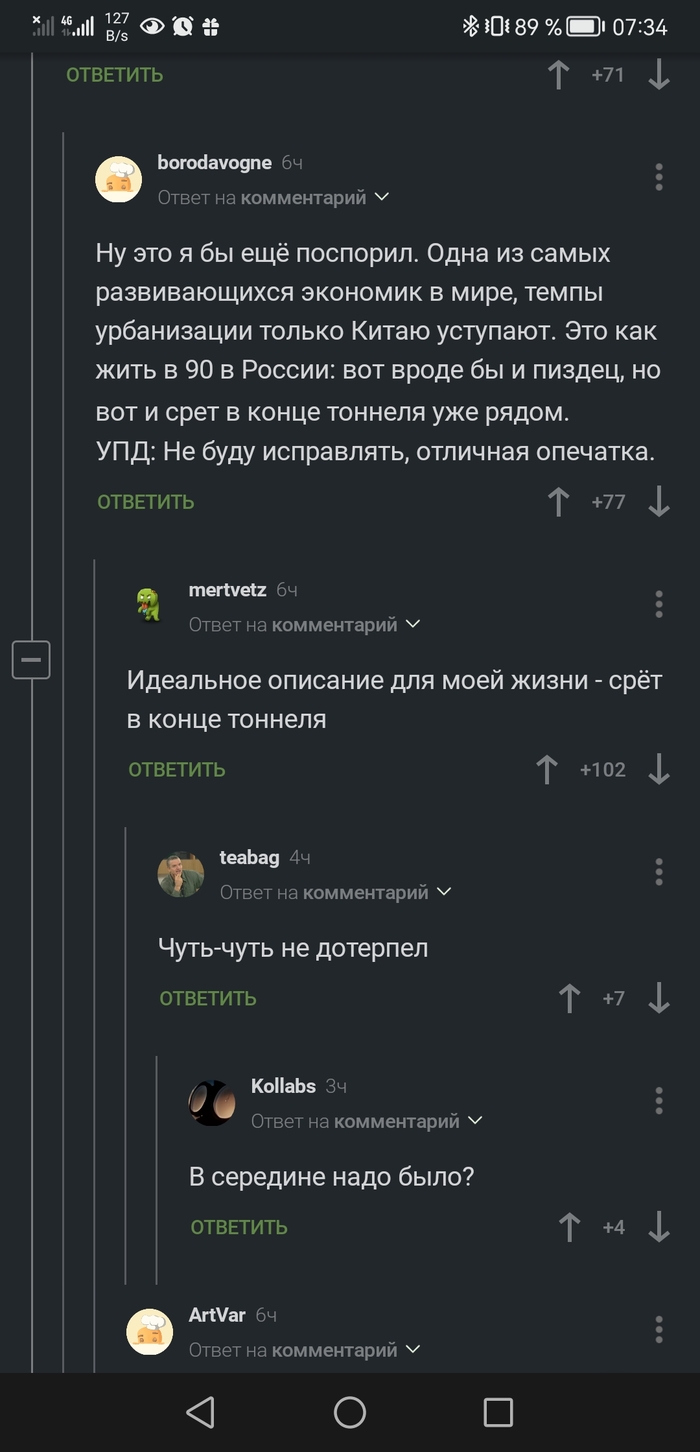The image size is (700, 1452).
Task: Open mertvetz comment options menu
Action: pyautogui.click(x=659, y=604)
